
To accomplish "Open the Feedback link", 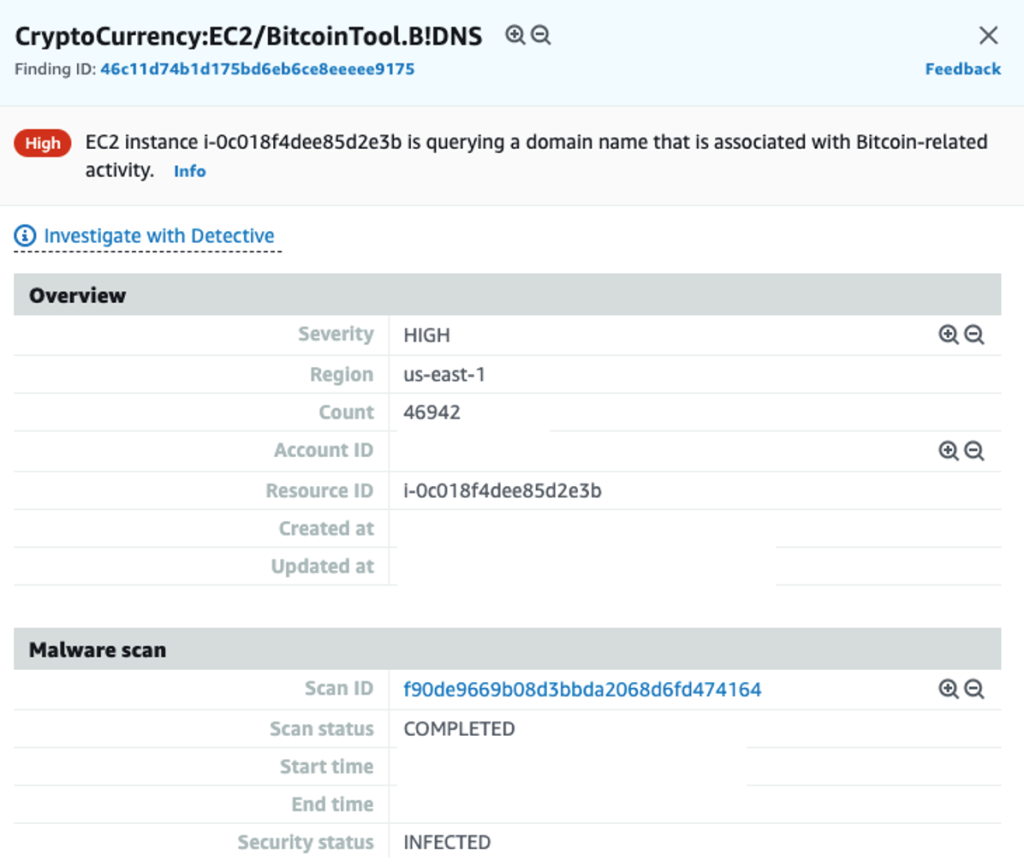I will pos(962,68).
